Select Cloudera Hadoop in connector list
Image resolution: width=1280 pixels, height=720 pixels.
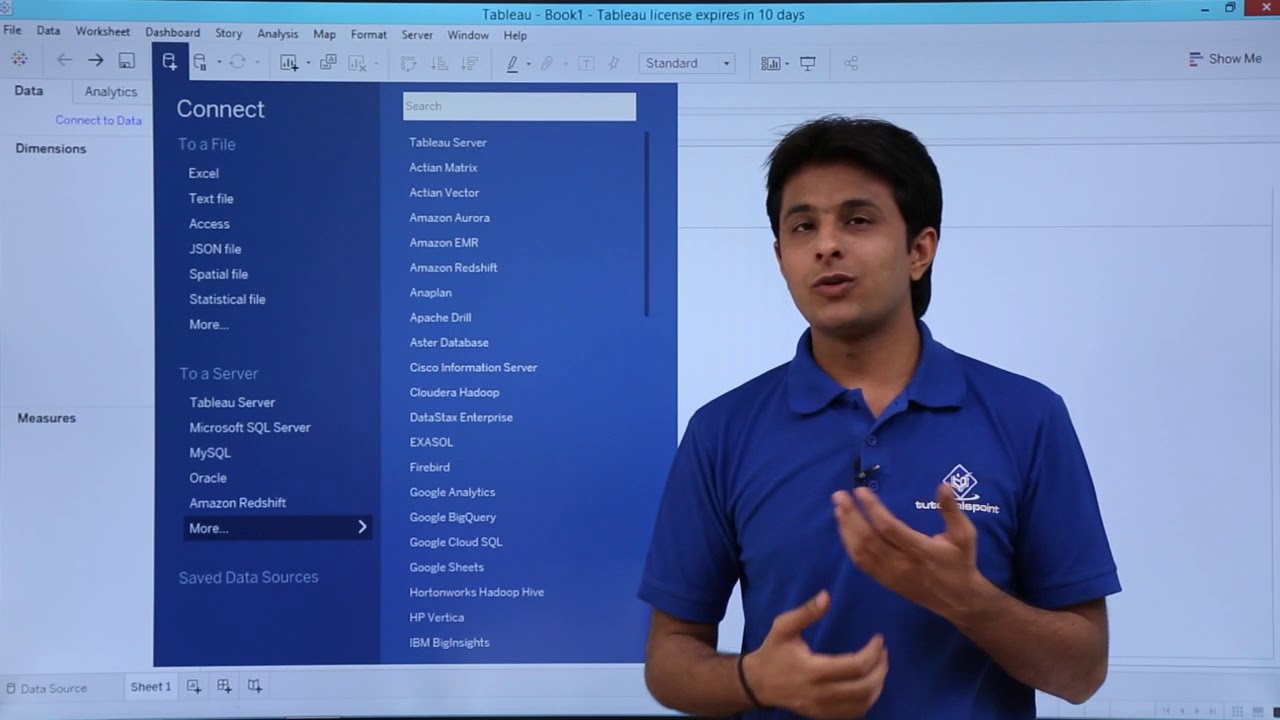pos(454,392)
